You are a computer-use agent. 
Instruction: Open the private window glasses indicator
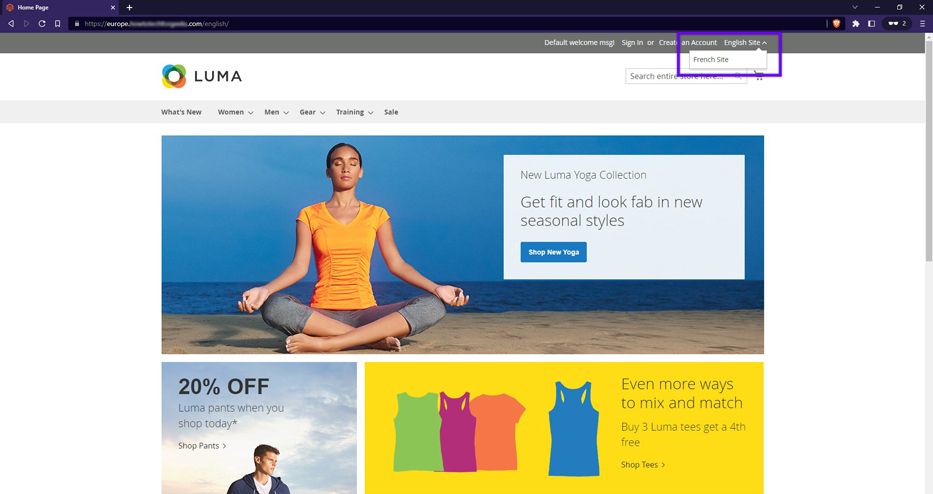[x=897, y=24]
